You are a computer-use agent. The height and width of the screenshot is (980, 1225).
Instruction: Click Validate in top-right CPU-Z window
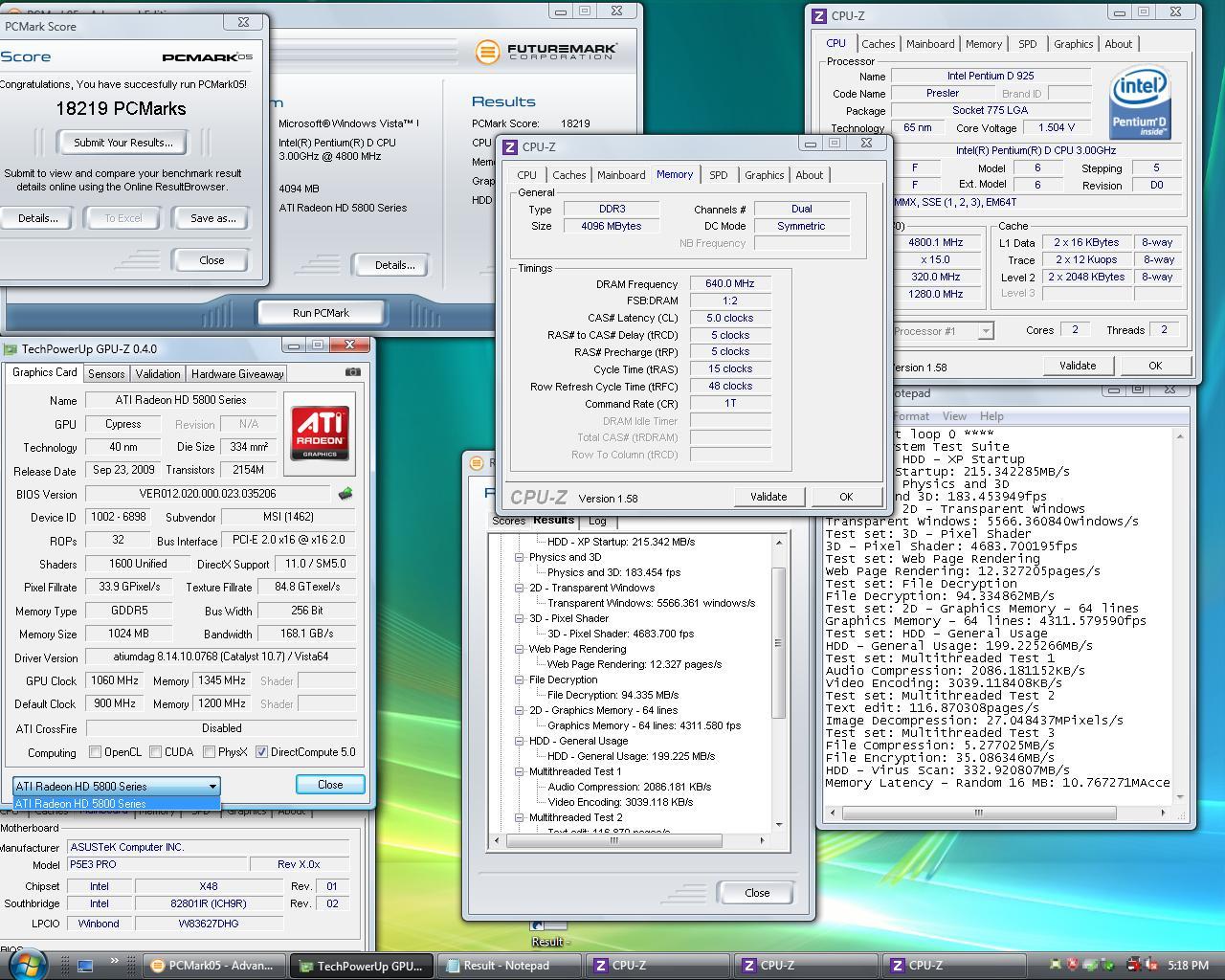tap(1078, 366)
